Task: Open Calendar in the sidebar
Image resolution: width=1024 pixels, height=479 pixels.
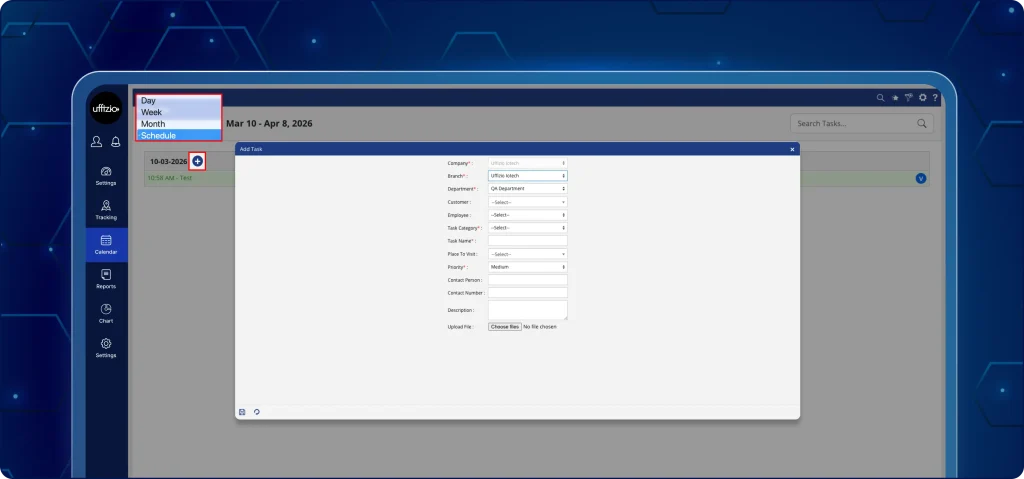Action: tap(106, 245)
